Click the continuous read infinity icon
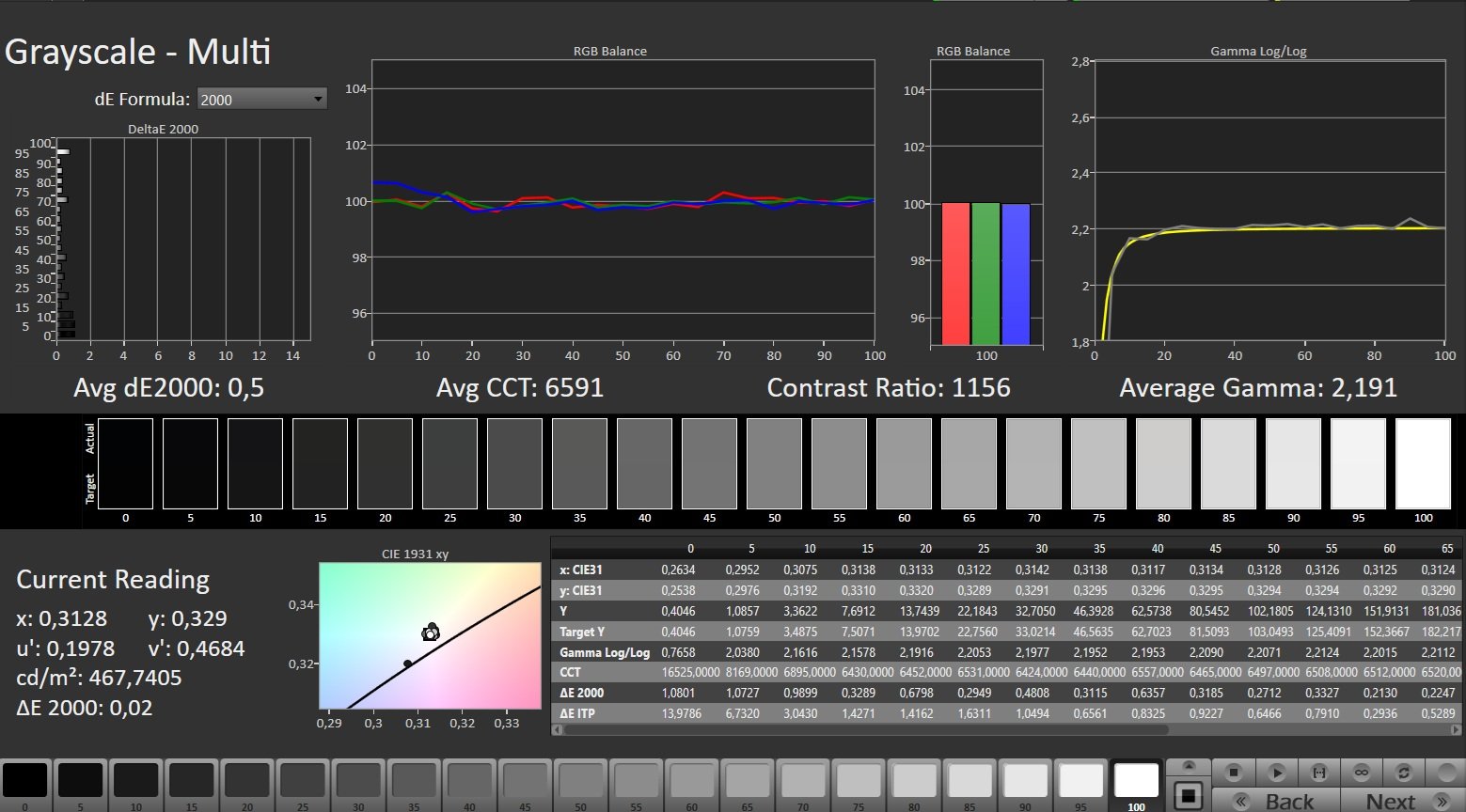 pyautogui.click(x=1361, y=773)
